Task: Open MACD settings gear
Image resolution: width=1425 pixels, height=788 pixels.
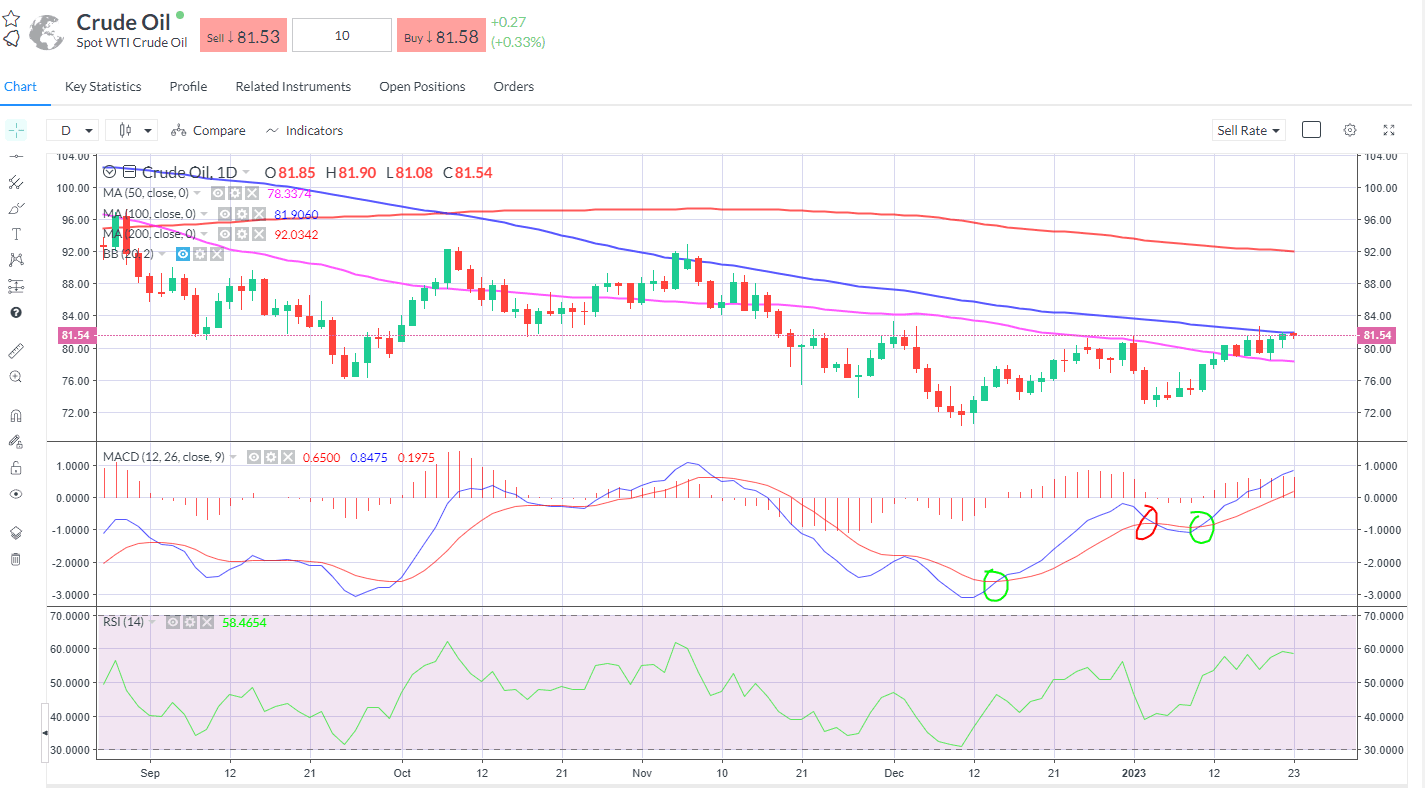Action: point(271,457)
